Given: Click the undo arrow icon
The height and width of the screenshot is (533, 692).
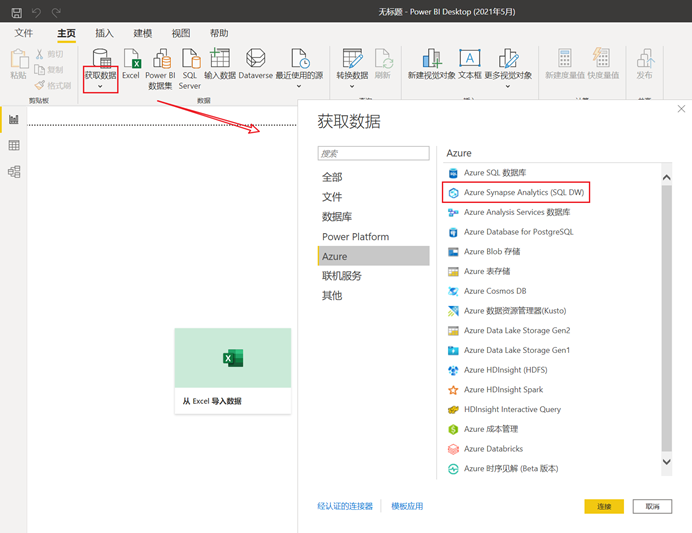Looking at the screenshot, I should [36, 12].
